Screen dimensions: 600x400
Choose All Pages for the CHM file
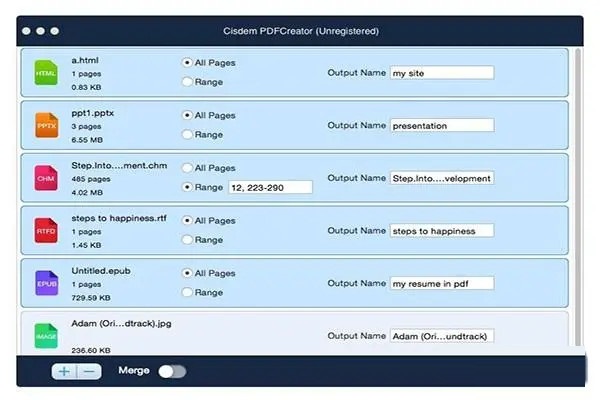click(x=187, y=168)
